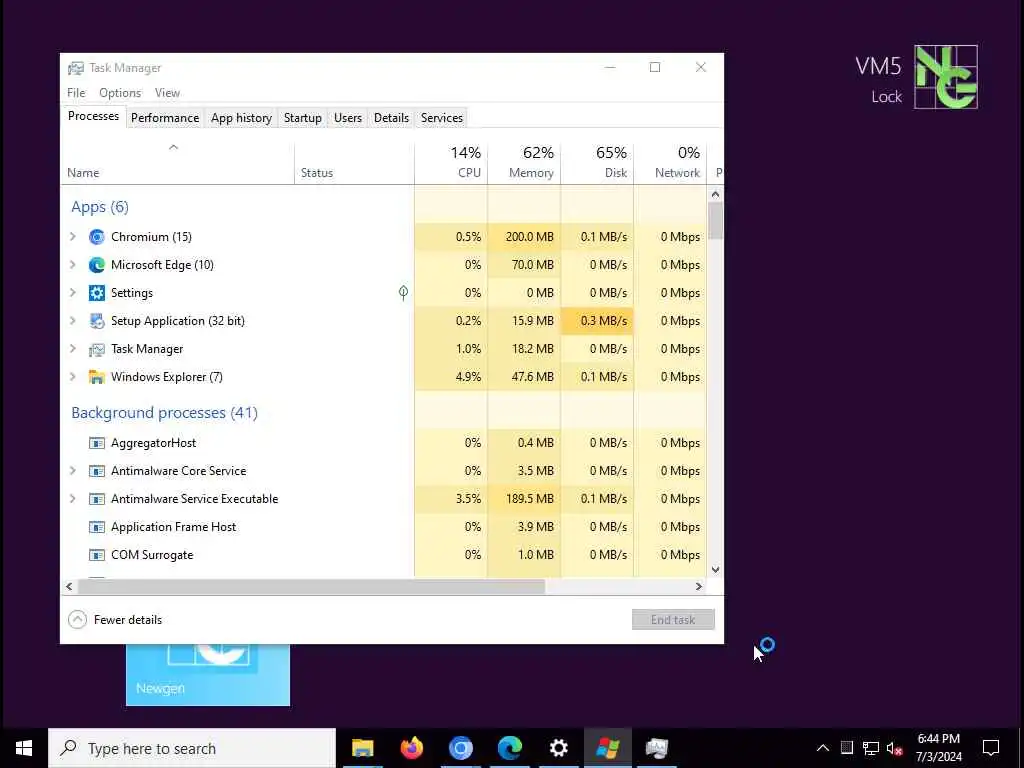Switch to the Startup tab
The width and height of the screenshot is (1024, 768).
coord(302,118)
